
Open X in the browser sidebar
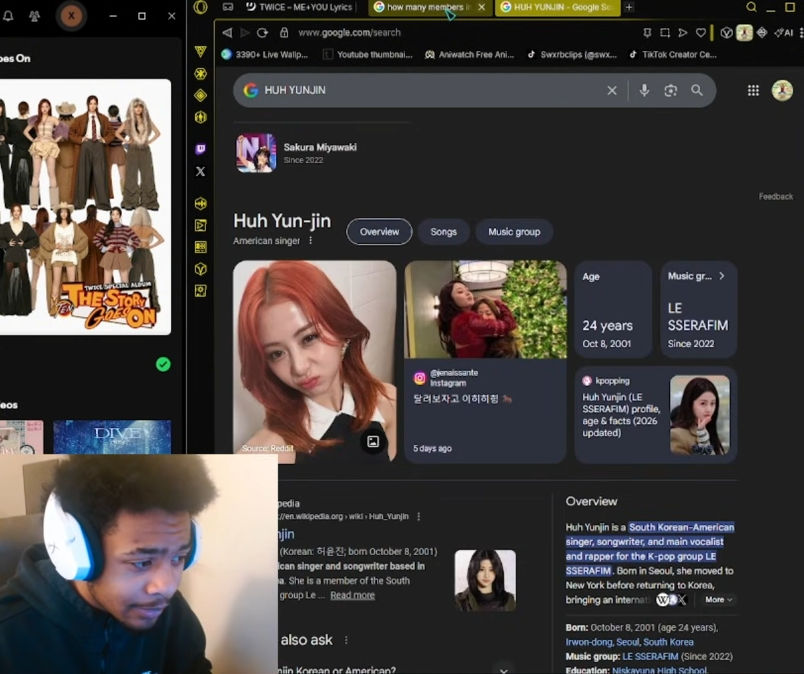coord(200,171)
